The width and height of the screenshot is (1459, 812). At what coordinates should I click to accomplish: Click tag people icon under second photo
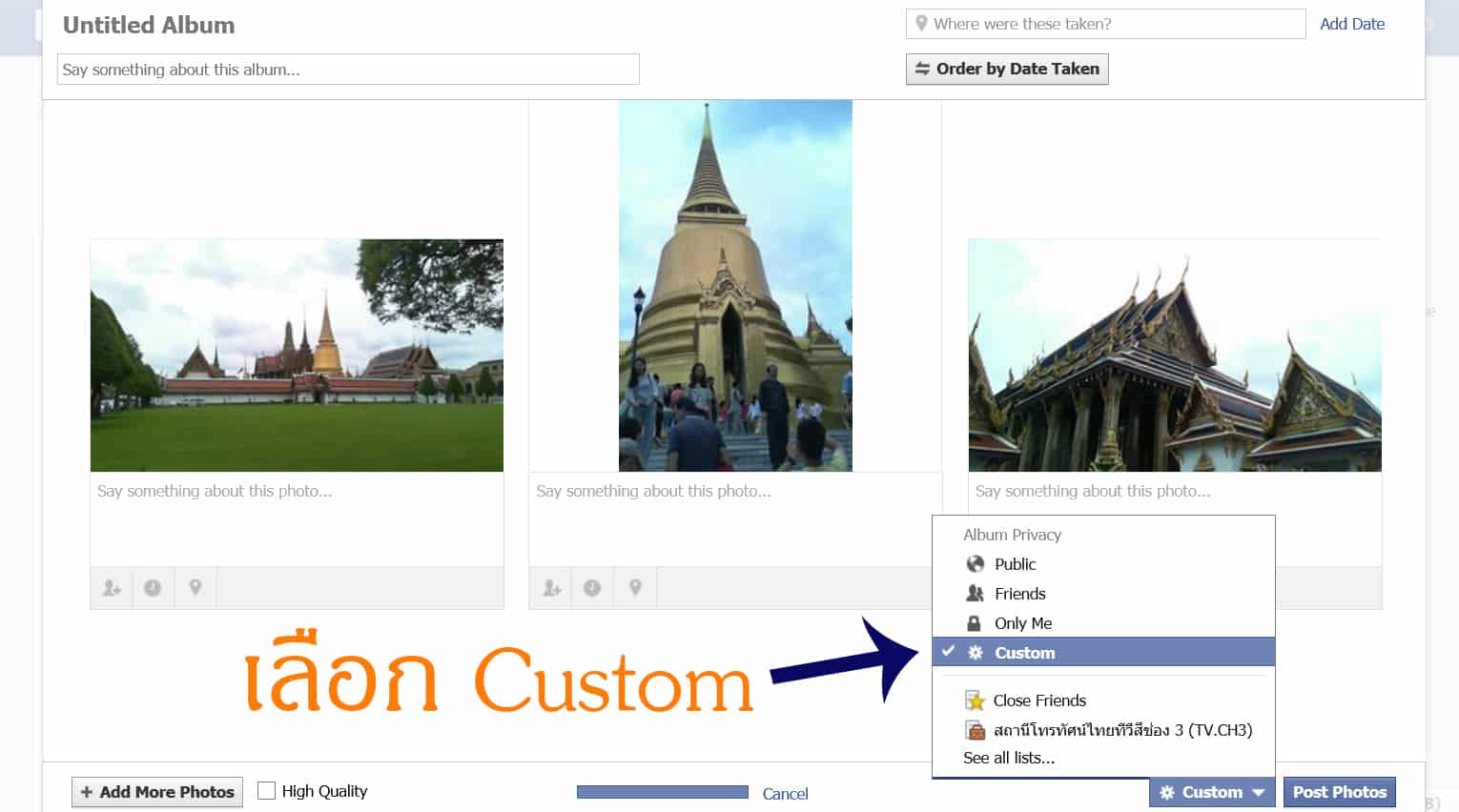[x=551, y=588]
